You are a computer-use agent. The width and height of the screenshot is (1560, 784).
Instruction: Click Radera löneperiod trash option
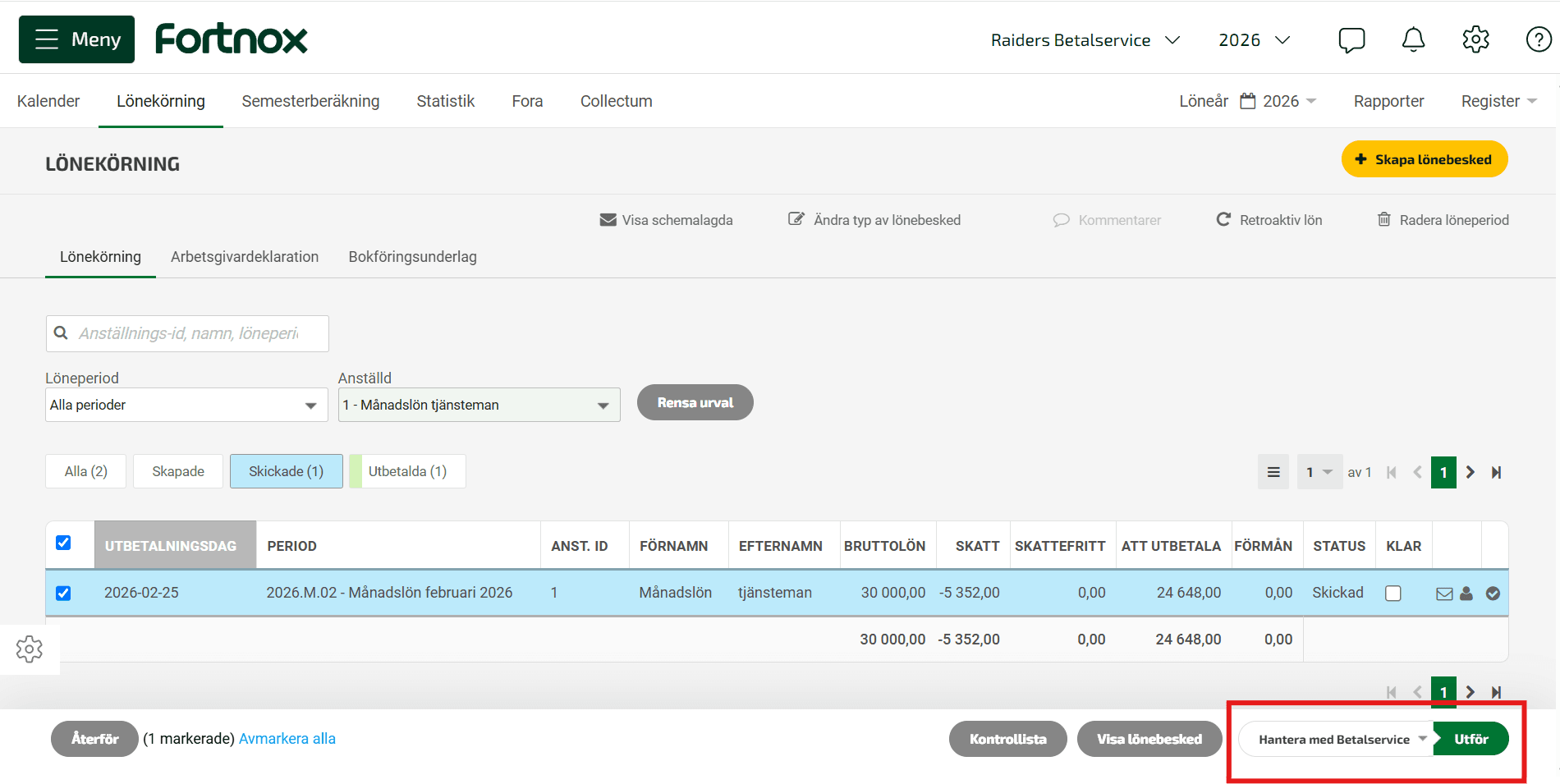point(1443,220)
